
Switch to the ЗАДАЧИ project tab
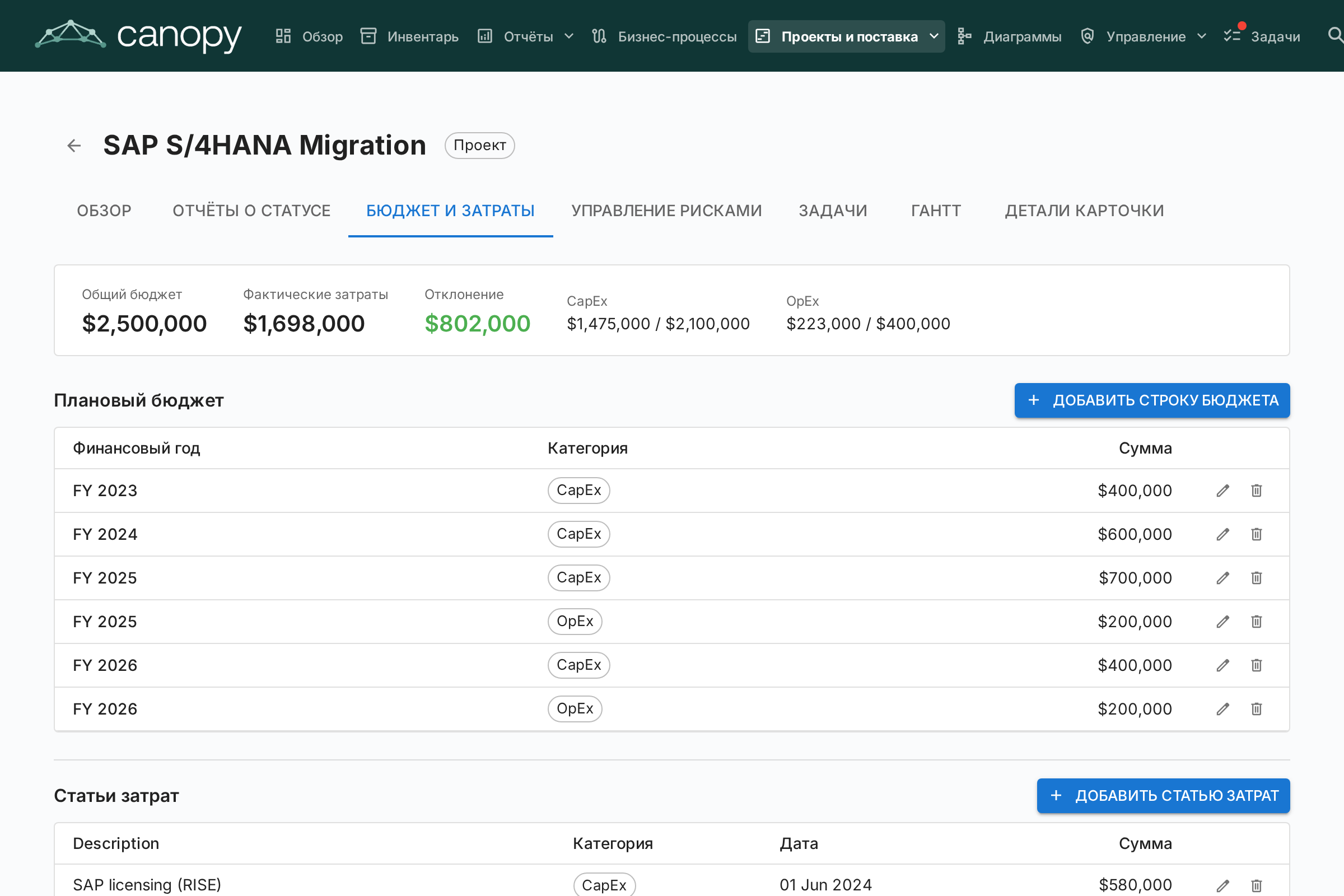click(833, 211)
